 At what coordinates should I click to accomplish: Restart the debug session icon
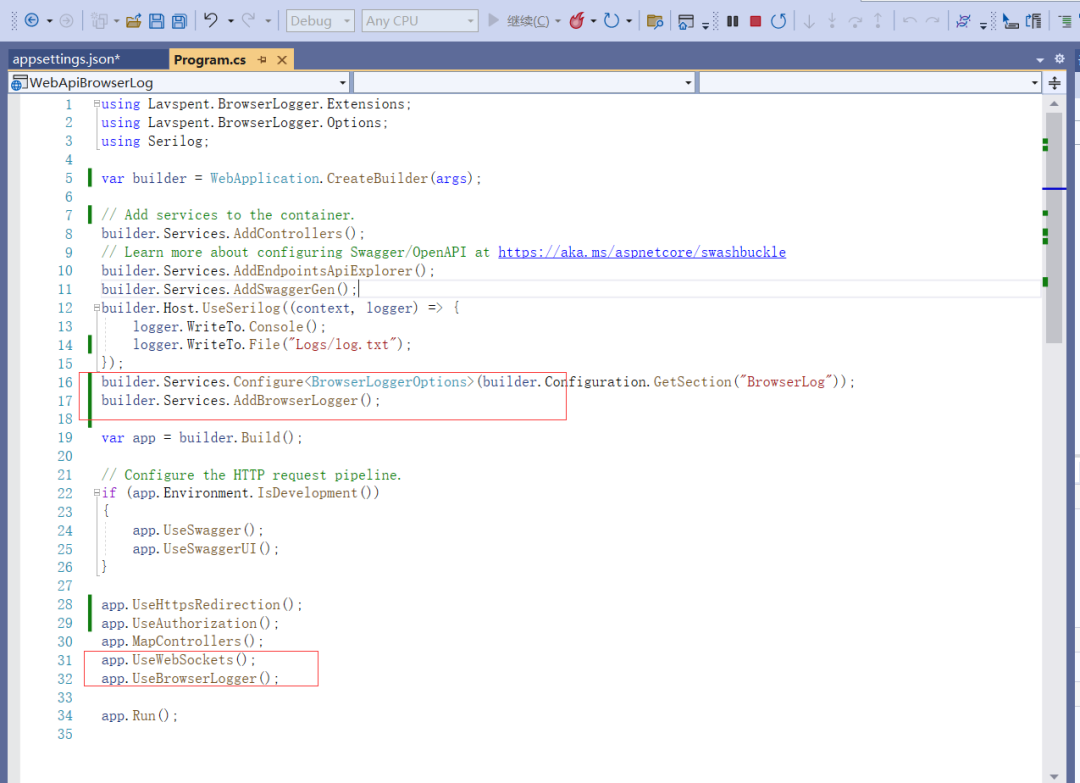click(778, 21)
